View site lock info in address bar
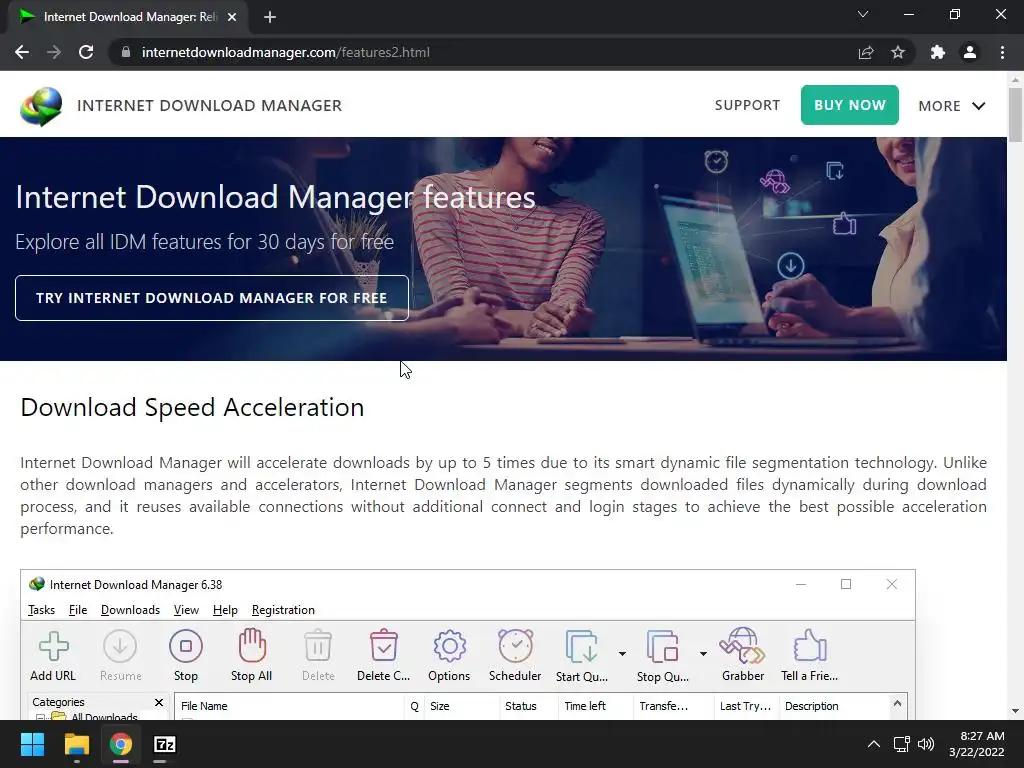 click(x=126, y=52)
